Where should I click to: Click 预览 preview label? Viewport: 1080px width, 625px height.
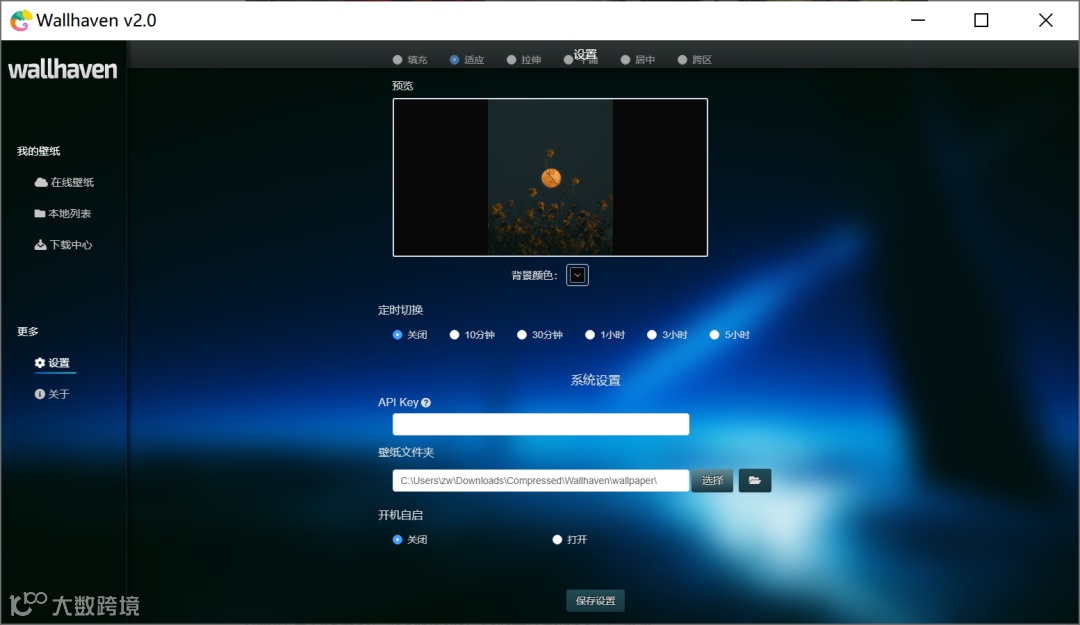point(402,85)
